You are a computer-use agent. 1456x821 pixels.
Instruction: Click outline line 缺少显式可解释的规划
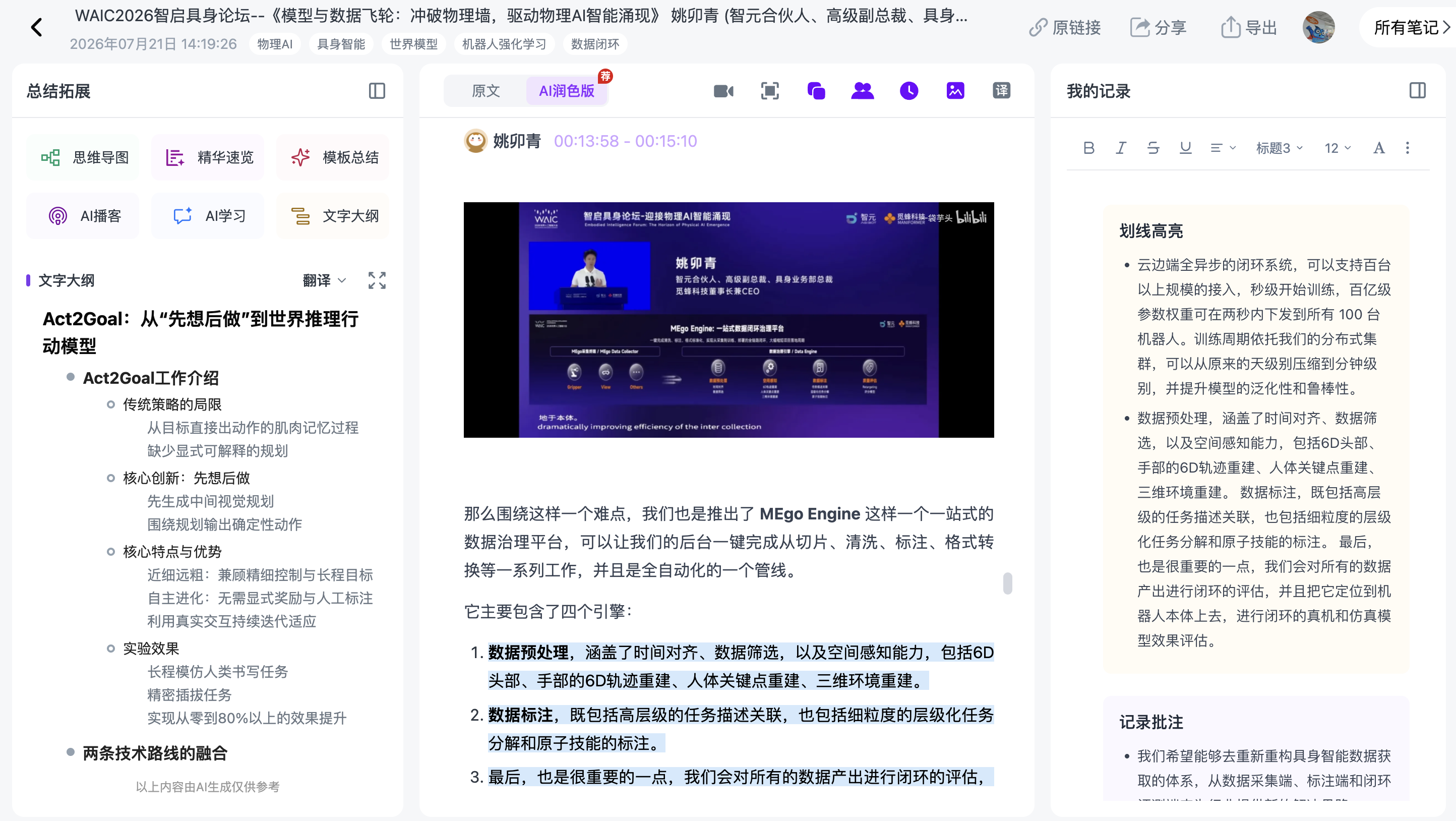coord(218,451)
